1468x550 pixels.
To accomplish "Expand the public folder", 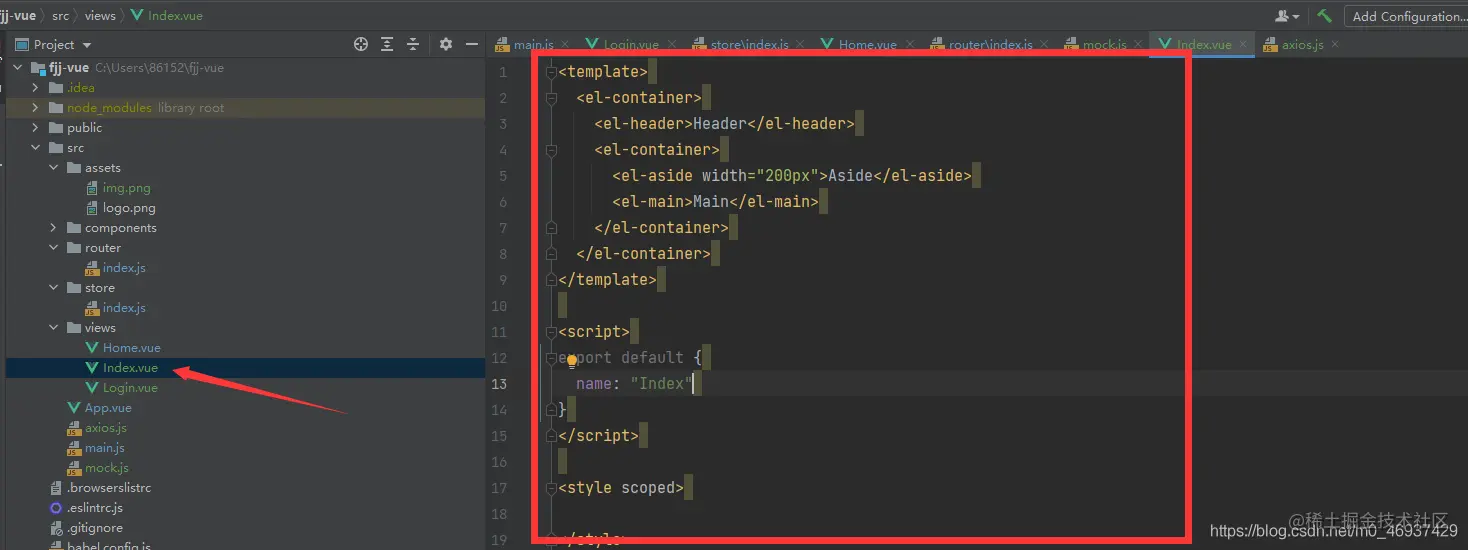I will [36, 128].
